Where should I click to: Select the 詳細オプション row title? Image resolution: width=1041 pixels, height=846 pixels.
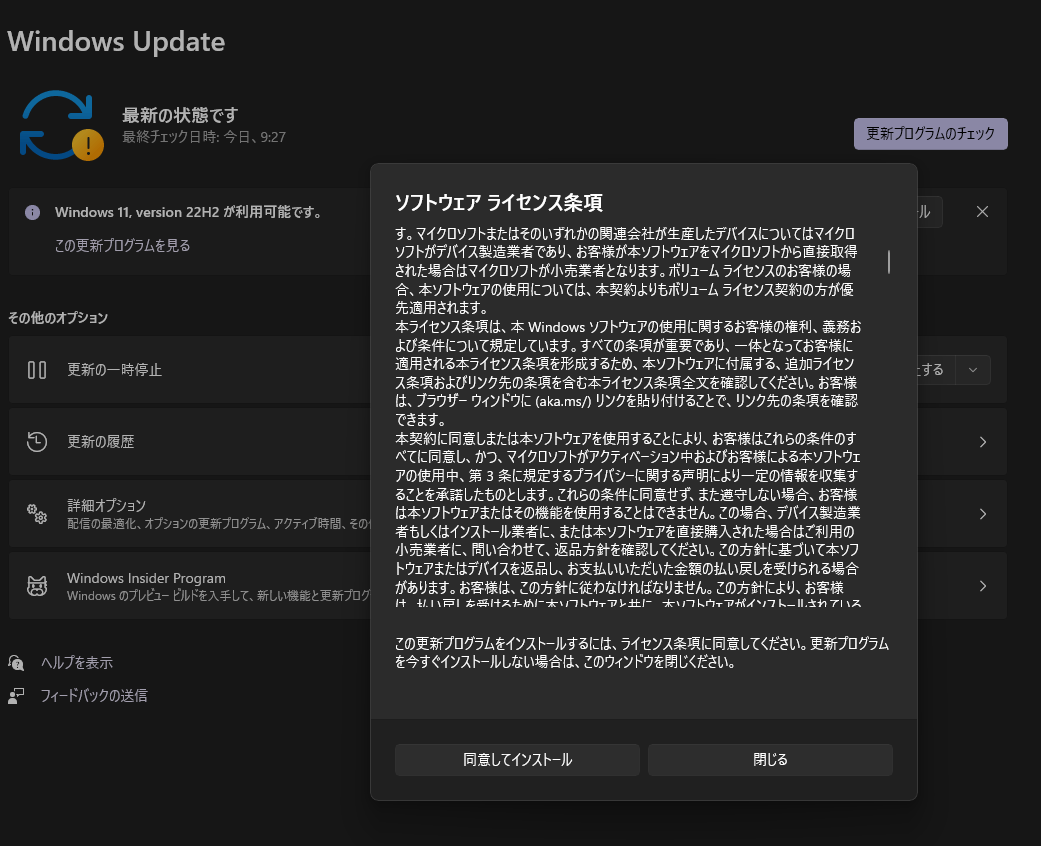coord(106,505)
